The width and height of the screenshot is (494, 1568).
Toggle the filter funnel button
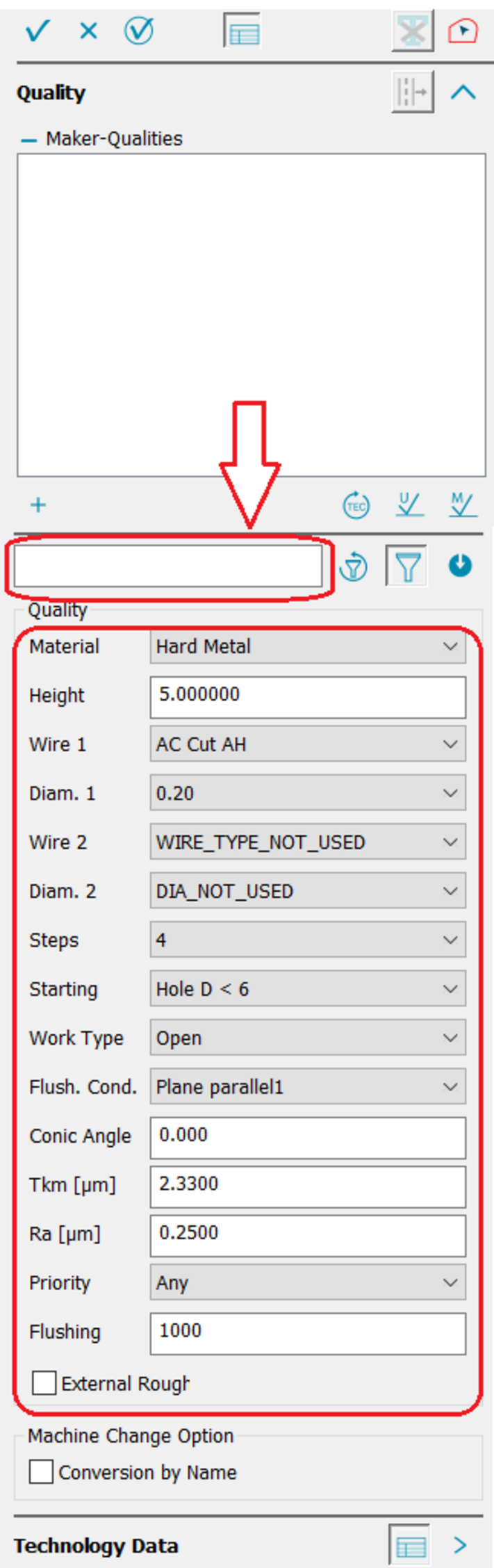(x=407, y=566)
